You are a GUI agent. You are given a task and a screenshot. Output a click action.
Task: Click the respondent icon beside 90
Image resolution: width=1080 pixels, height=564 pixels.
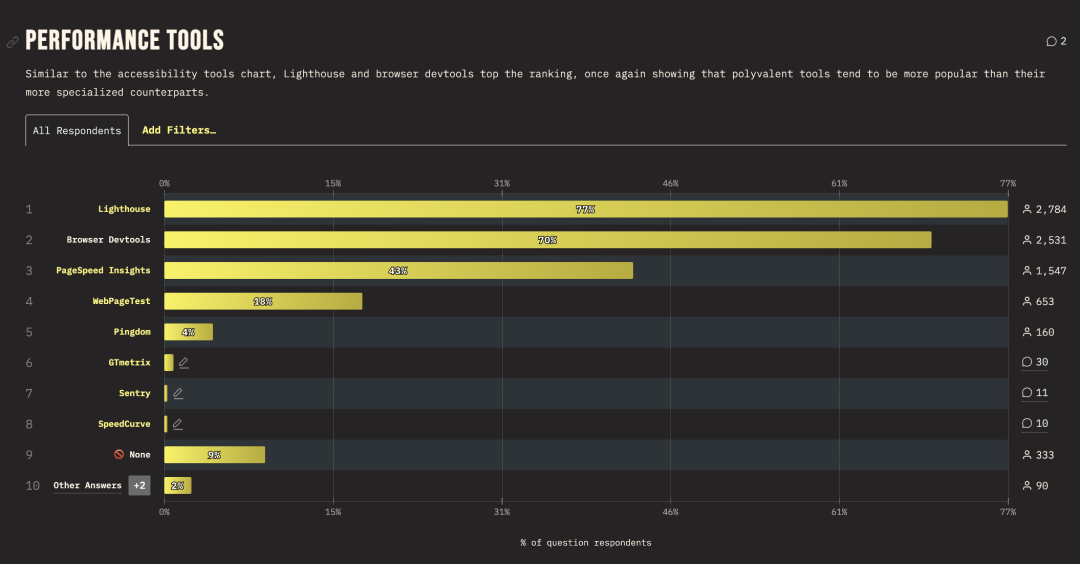pyautogui.click(x=1027, y=485)
